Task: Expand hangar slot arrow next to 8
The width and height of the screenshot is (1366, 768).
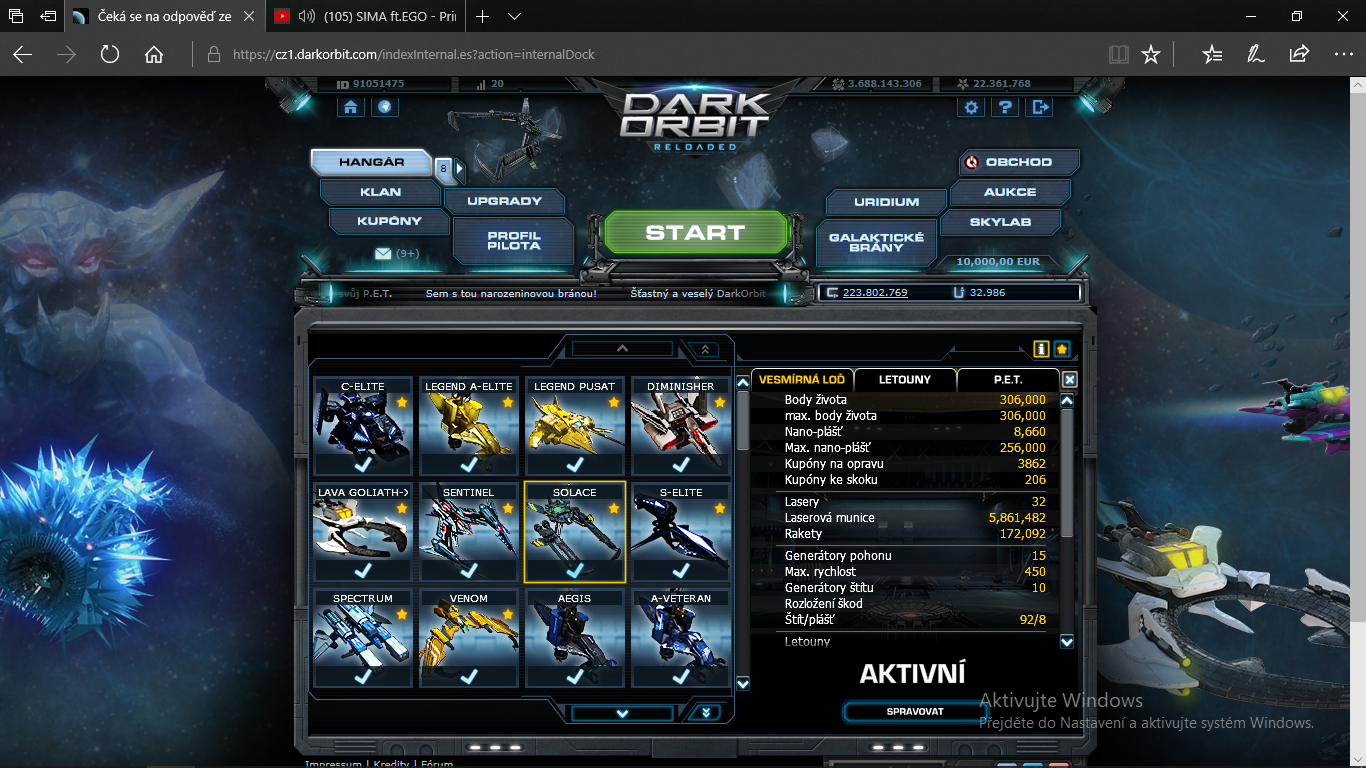Action: click(459, 169)
